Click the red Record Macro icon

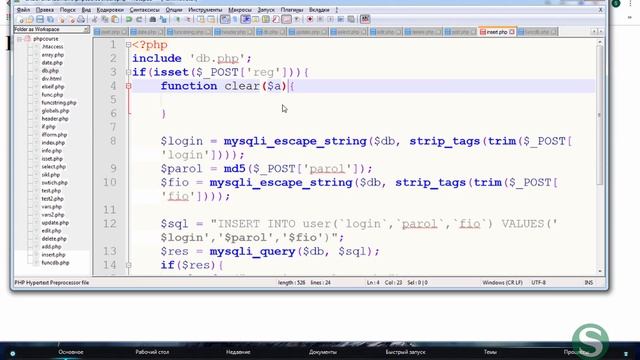(310, 19)
